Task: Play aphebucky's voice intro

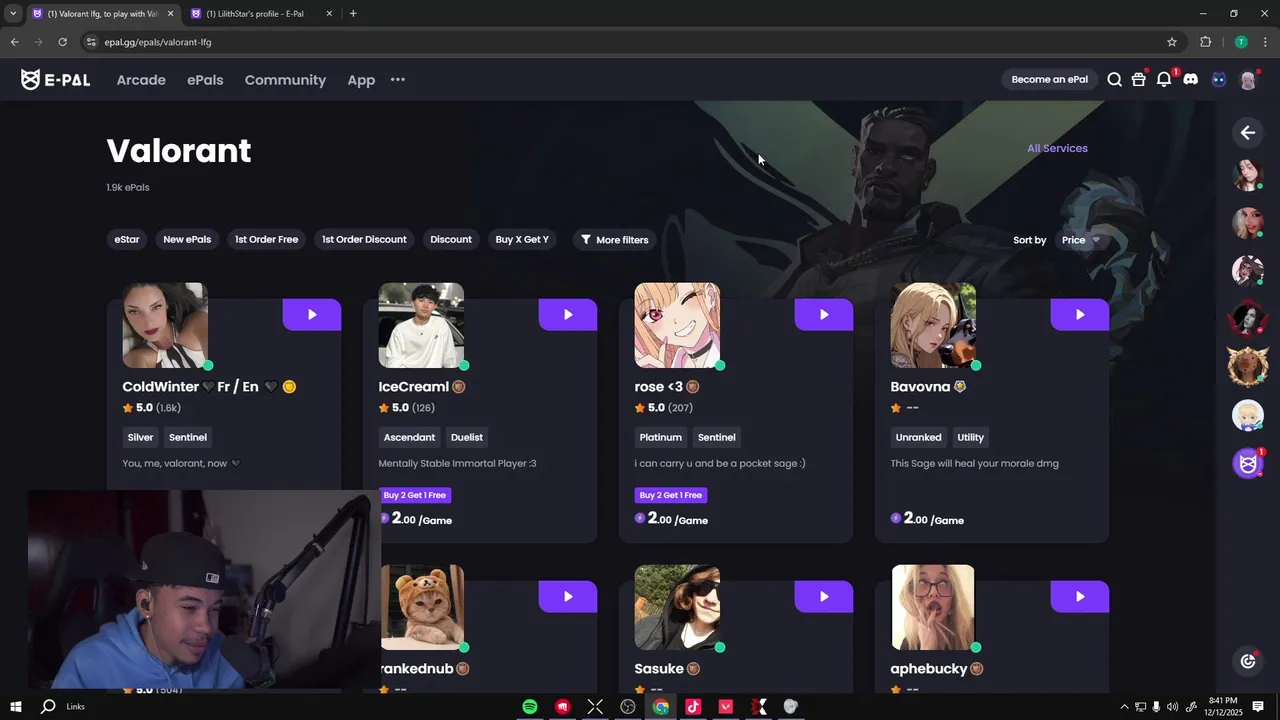Action: 1080,596
